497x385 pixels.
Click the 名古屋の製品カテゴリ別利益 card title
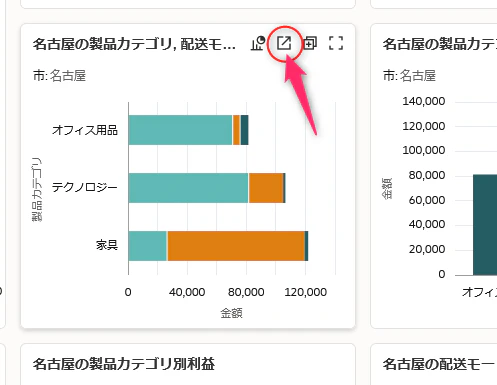124,364
